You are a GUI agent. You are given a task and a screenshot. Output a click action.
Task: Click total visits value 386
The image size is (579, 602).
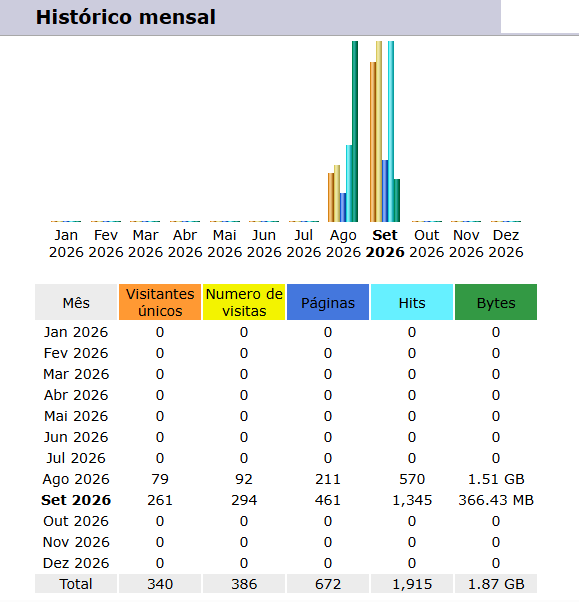(x=244, y=584)
